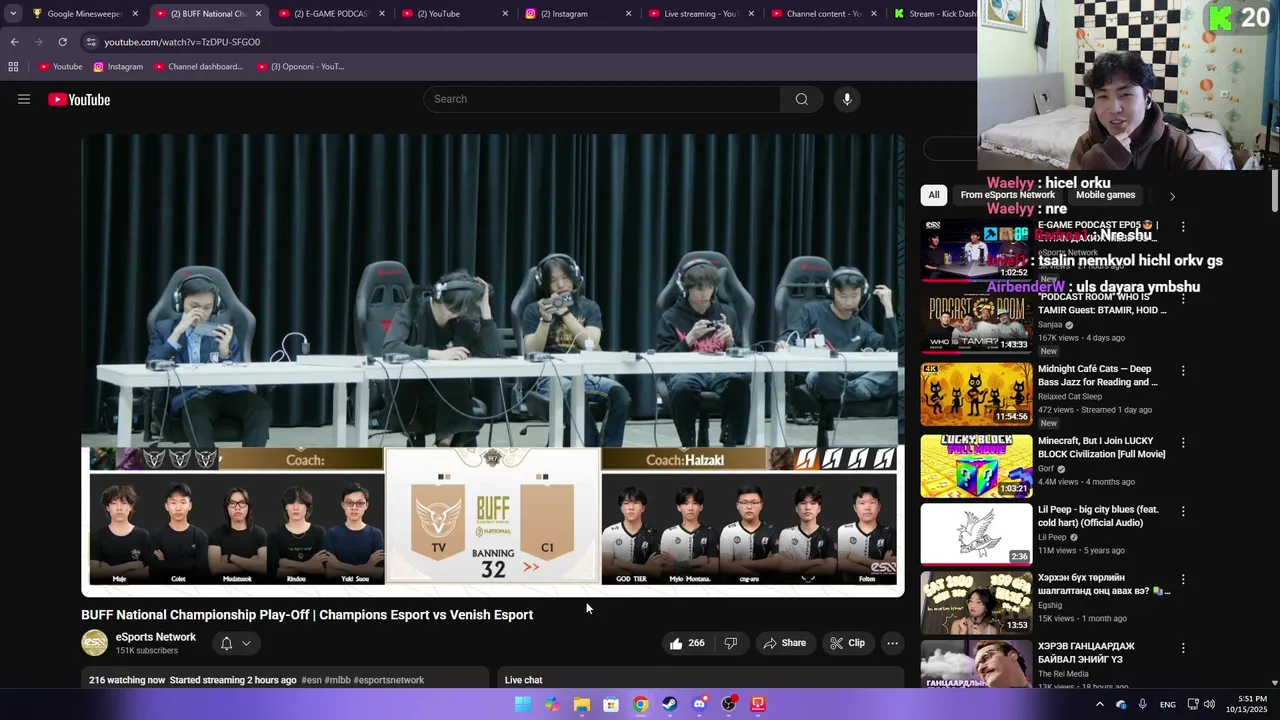This screenshot has height=720, width=1280.
Task: Open Discord from the taskbar
Action: 699,704
